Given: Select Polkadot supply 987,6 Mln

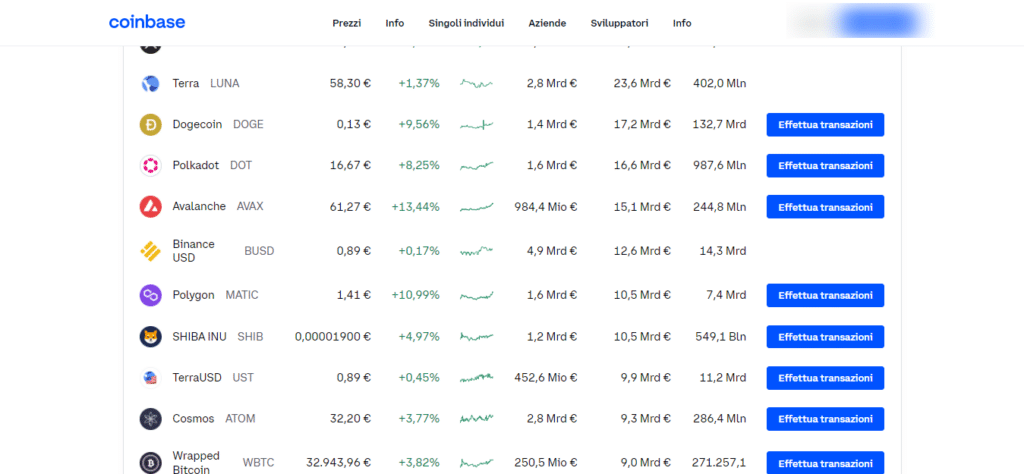Looking at the screenshot, I should (720, 166).
